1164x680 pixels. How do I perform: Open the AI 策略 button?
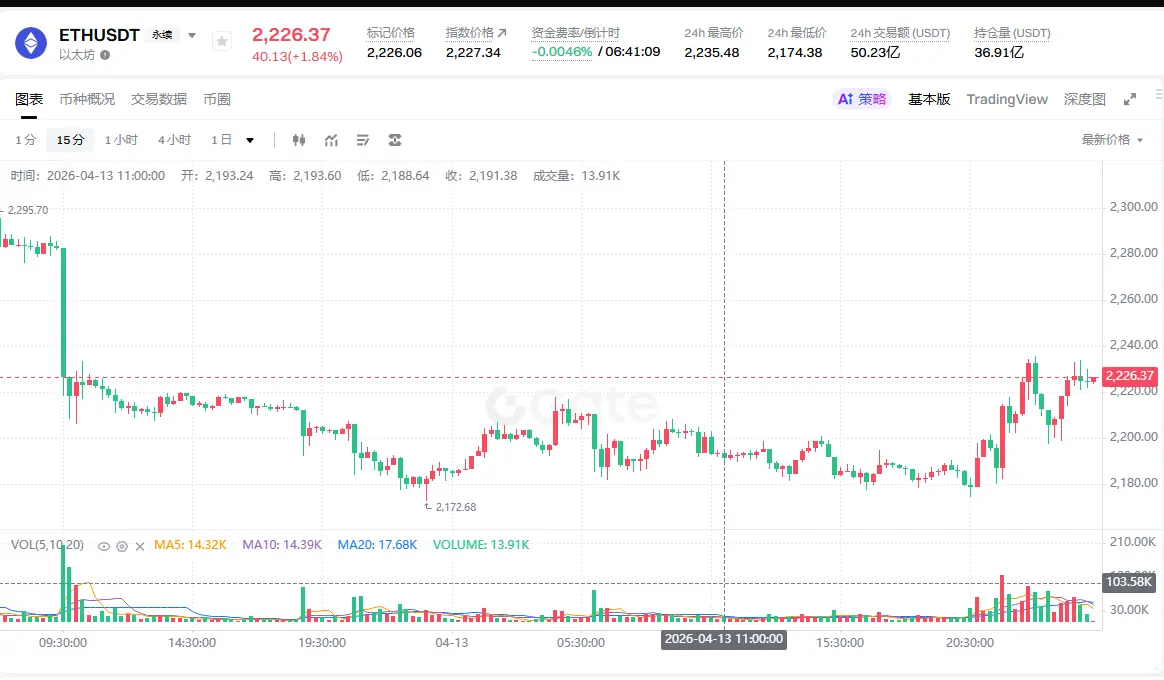coord(862,99)
